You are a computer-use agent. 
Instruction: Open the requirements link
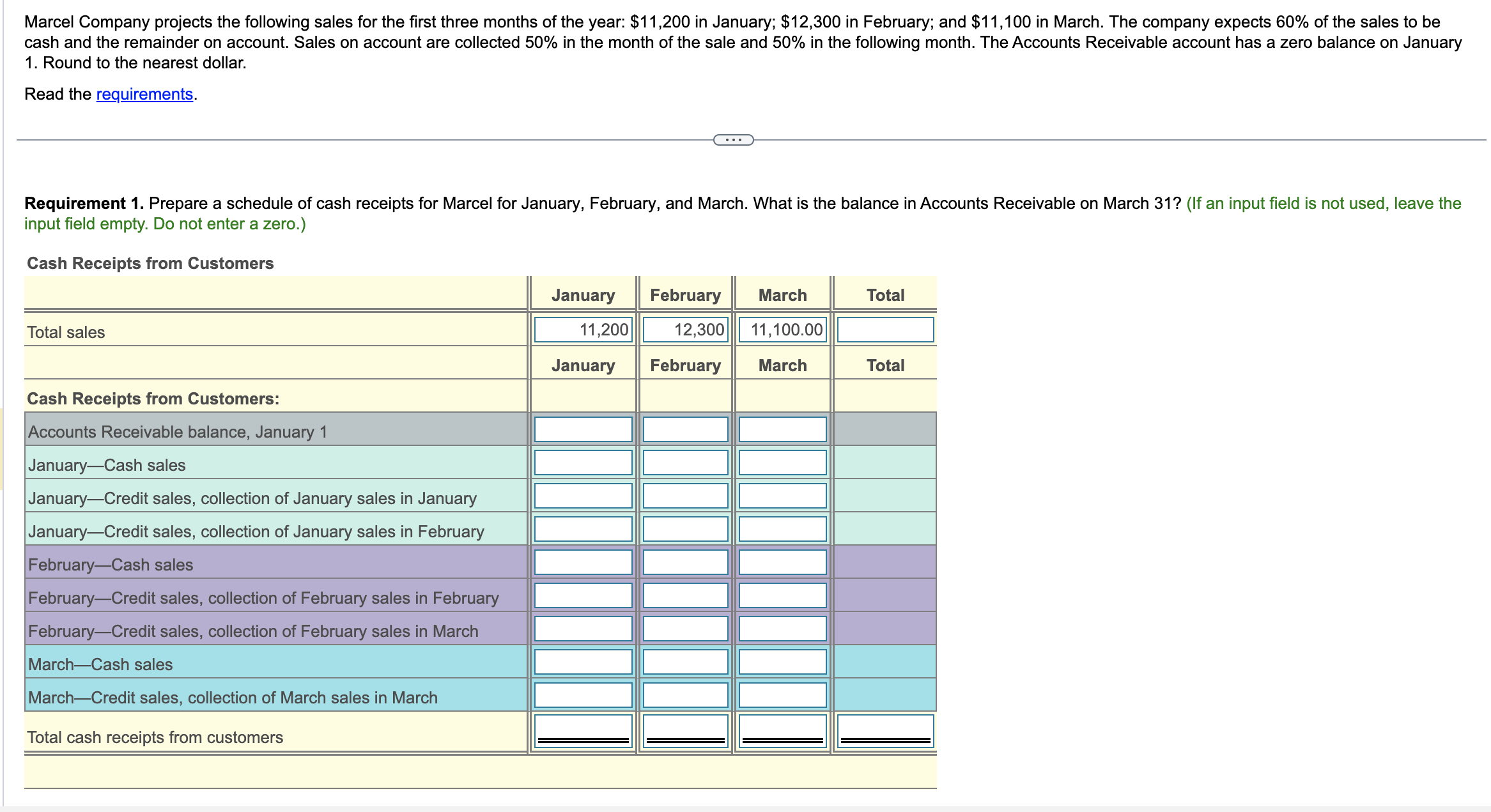(x=144, y=94)
